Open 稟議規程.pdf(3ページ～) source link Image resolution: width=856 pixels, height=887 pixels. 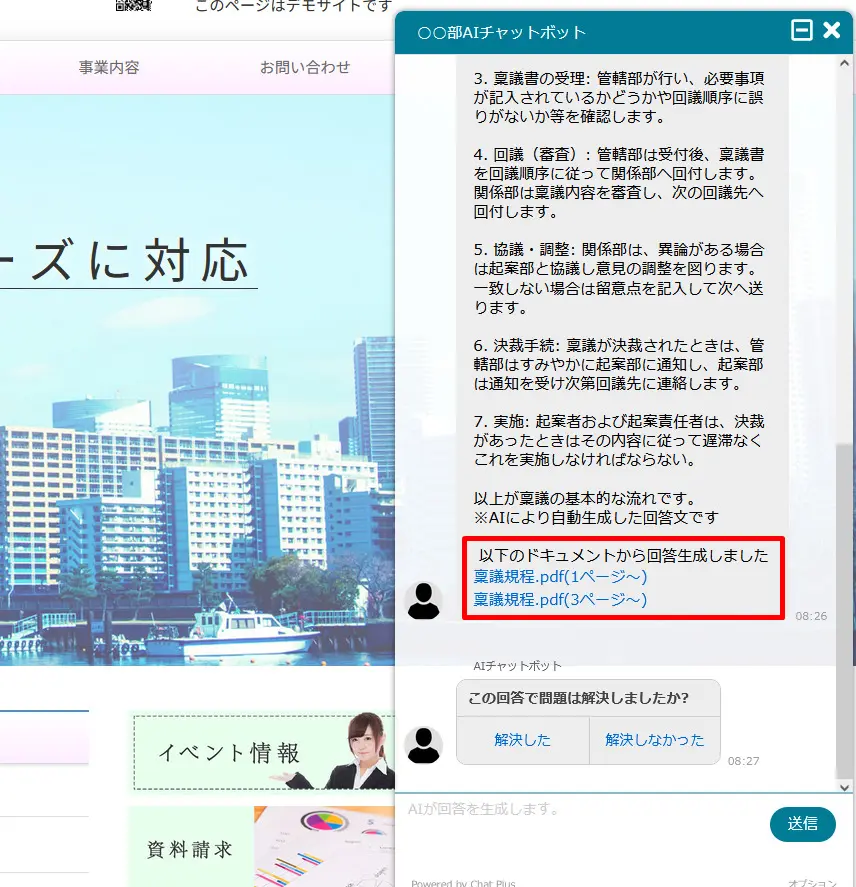click(x=560, y=600)
